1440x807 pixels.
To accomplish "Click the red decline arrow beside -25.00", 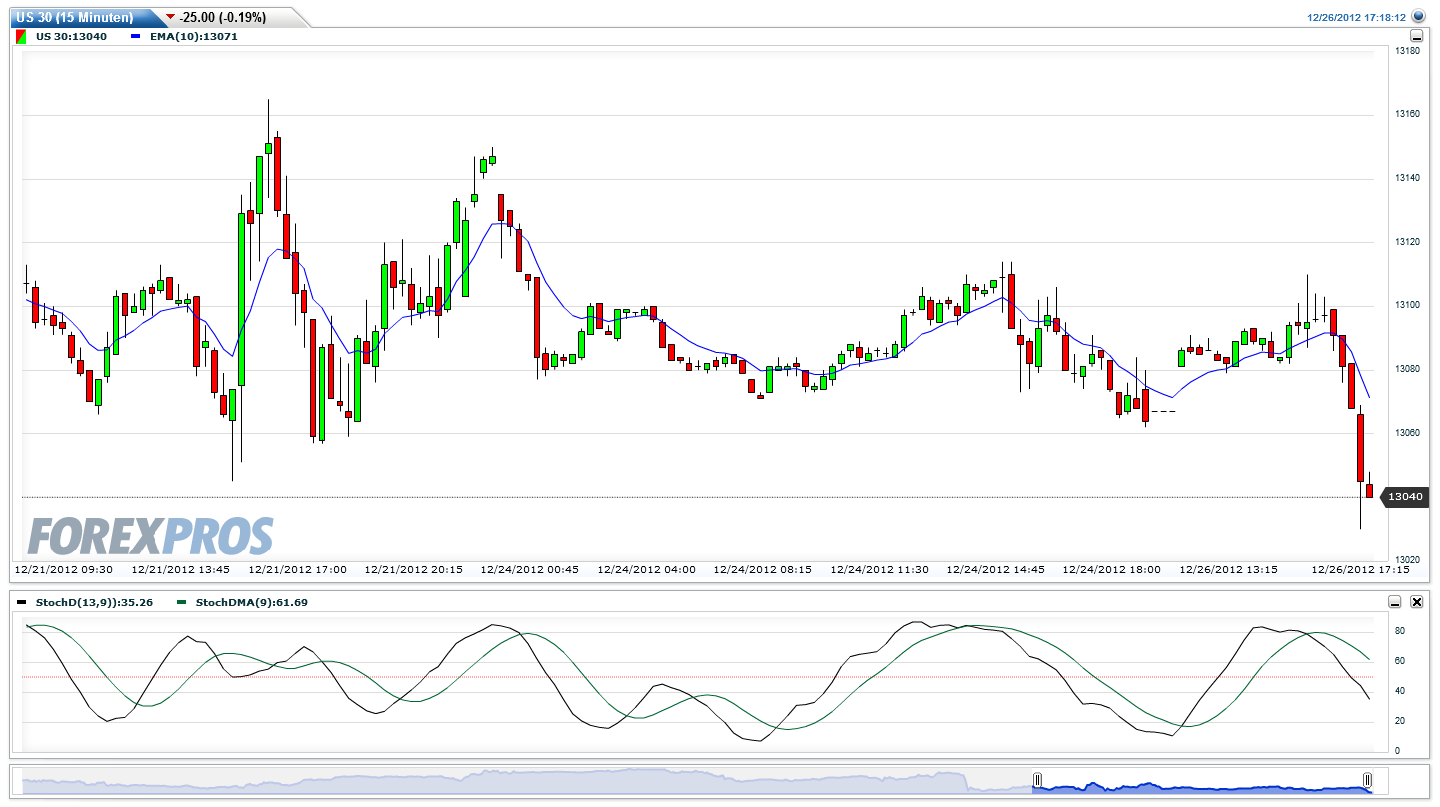I will coord(168,16).
